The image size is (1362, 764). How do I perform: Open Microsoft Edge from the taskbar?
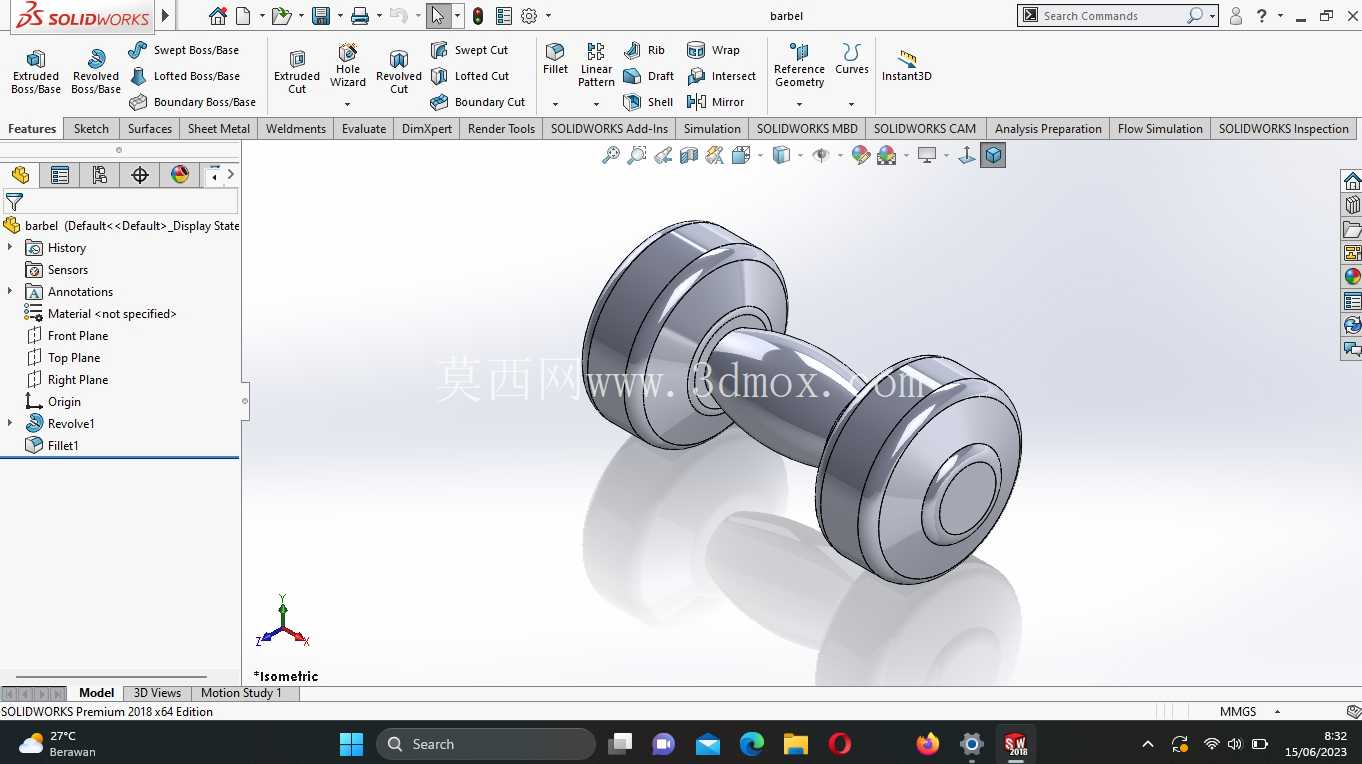point(752,744)
